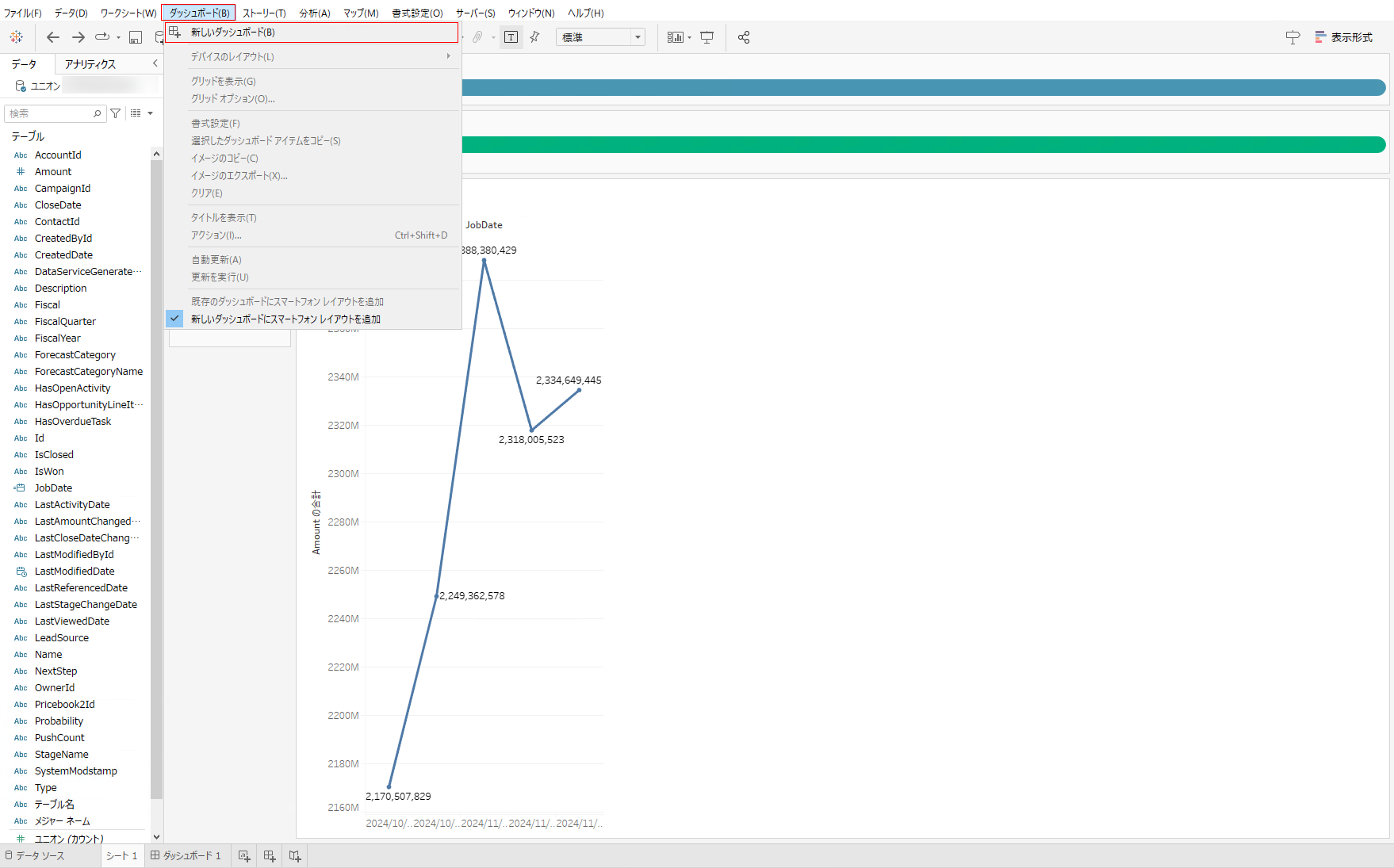Image resolution: width=1394 pixels, height=868 pixels.
Task: Click the 表示形式 Show Me button
Action: [1344, 37]
